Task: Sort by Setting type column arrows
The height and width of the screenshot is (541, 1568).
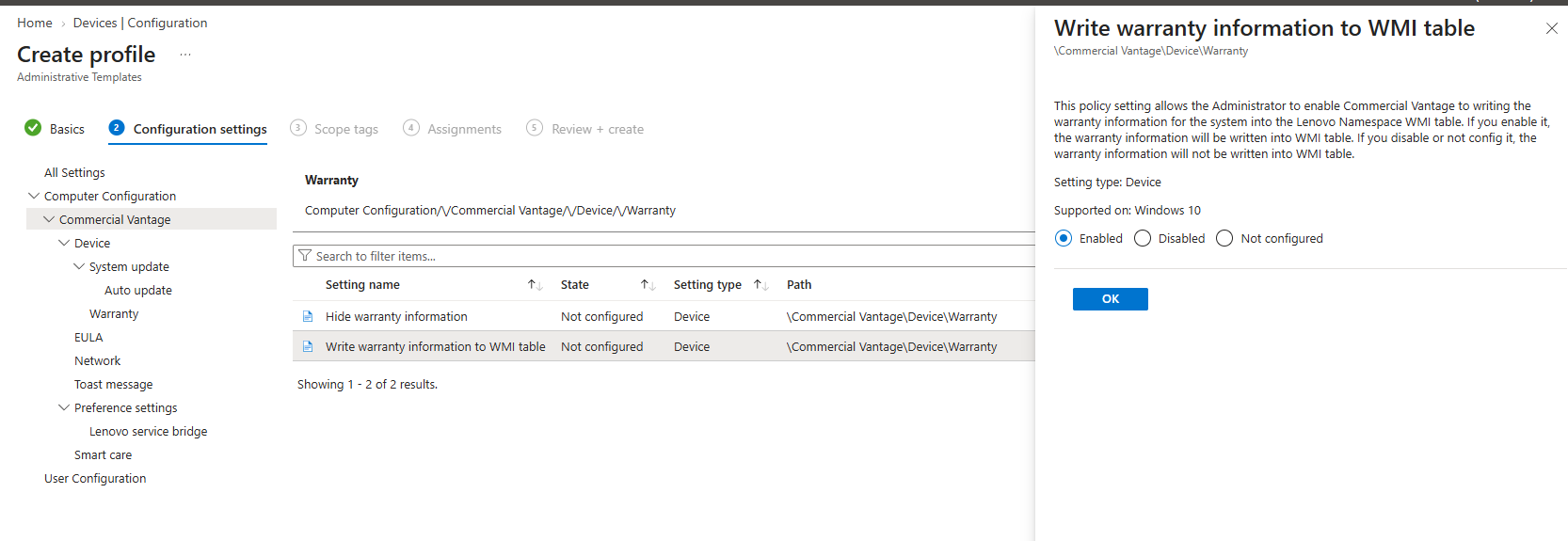Action: tap(761, 285)
